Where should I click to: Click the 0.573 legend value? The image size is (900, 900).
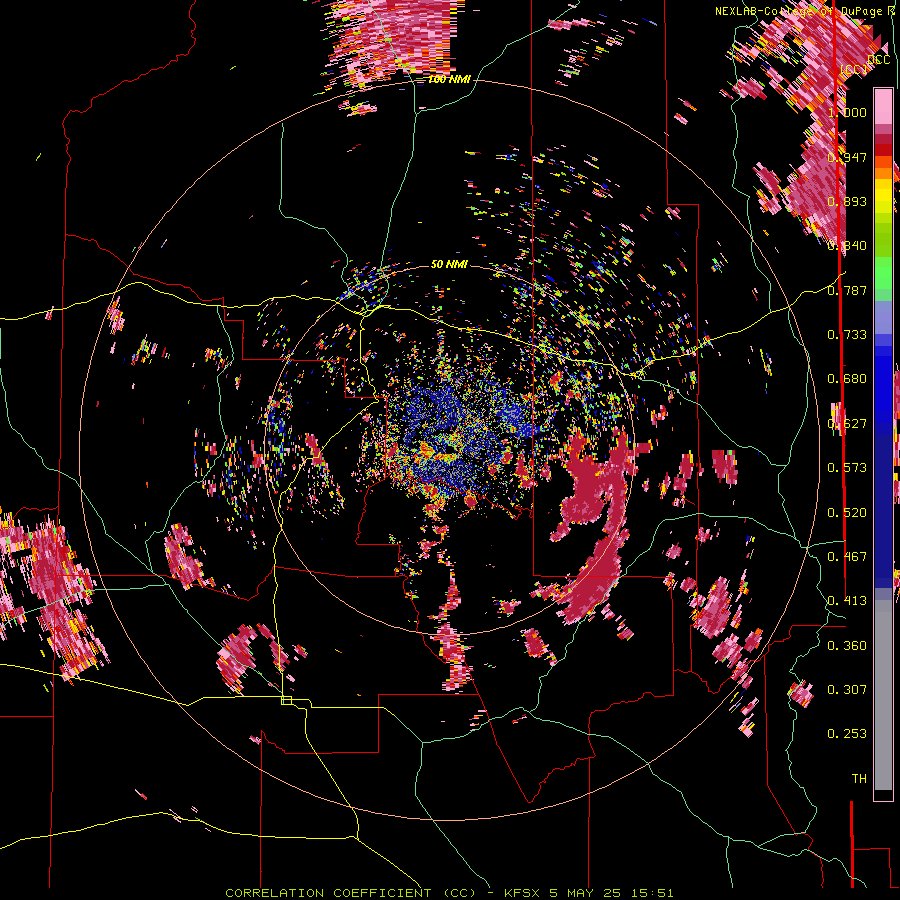point(847,468)
